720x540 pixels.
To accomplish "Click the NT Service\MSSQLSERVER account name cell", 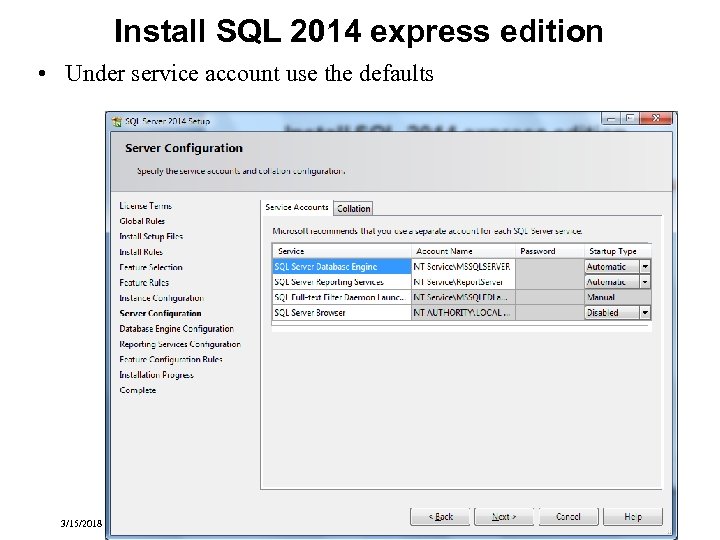I will pyautogui.click(x=463, y=267).
